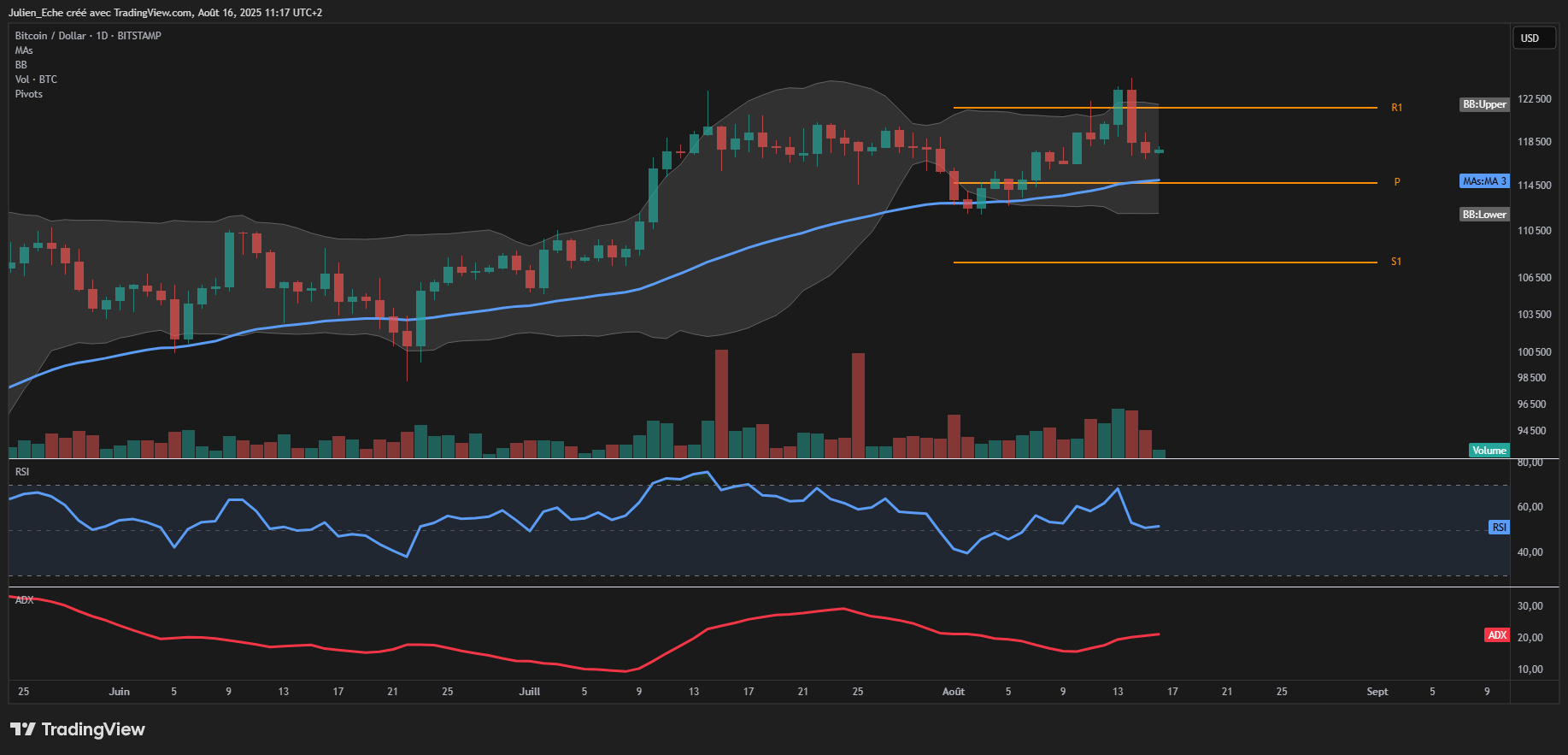The image size is (1568, 755).
Task: Click the BB indicator legend entry
Action: (21, 65)
